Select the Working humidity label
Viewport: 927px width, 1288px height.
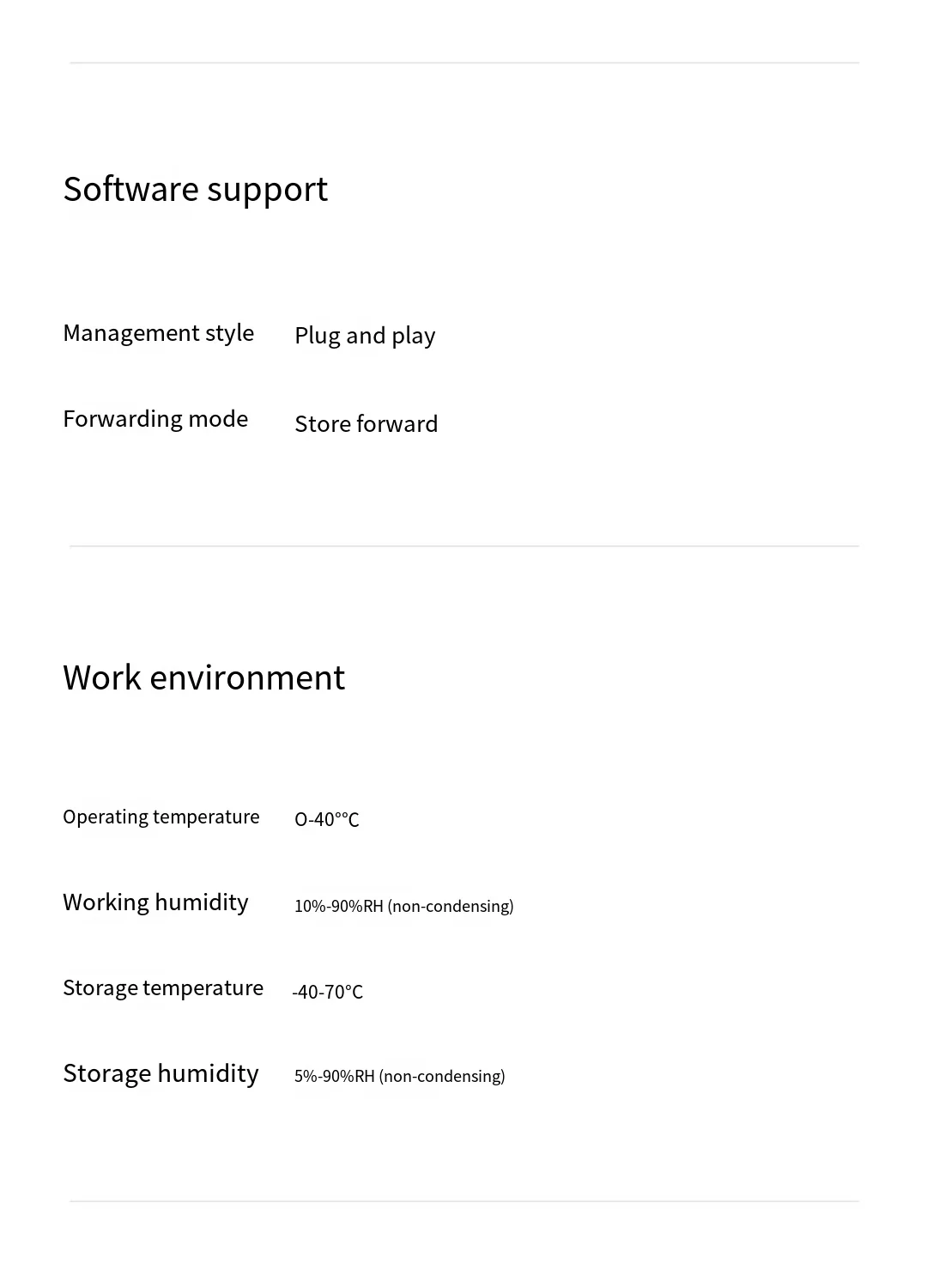pyautogui.click(x=155, y=902)
